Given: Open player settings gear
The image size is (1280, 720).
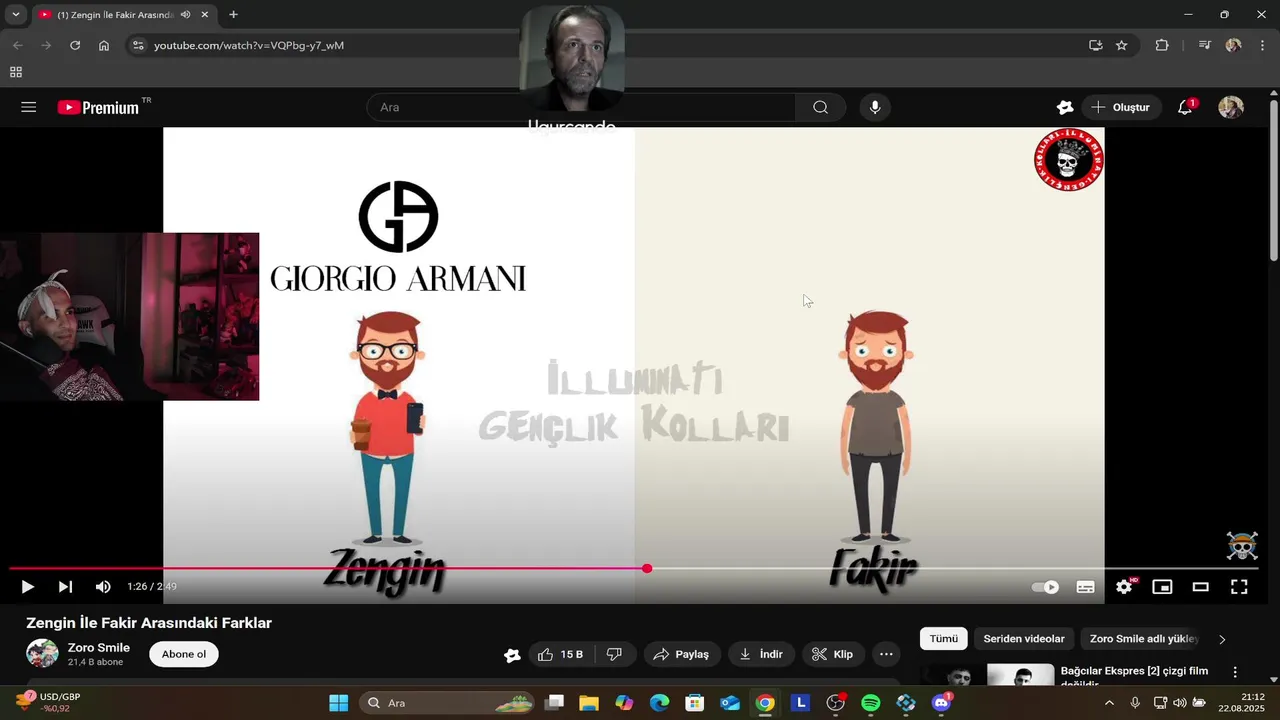Looking at the screenshot, I should 1124,587.
